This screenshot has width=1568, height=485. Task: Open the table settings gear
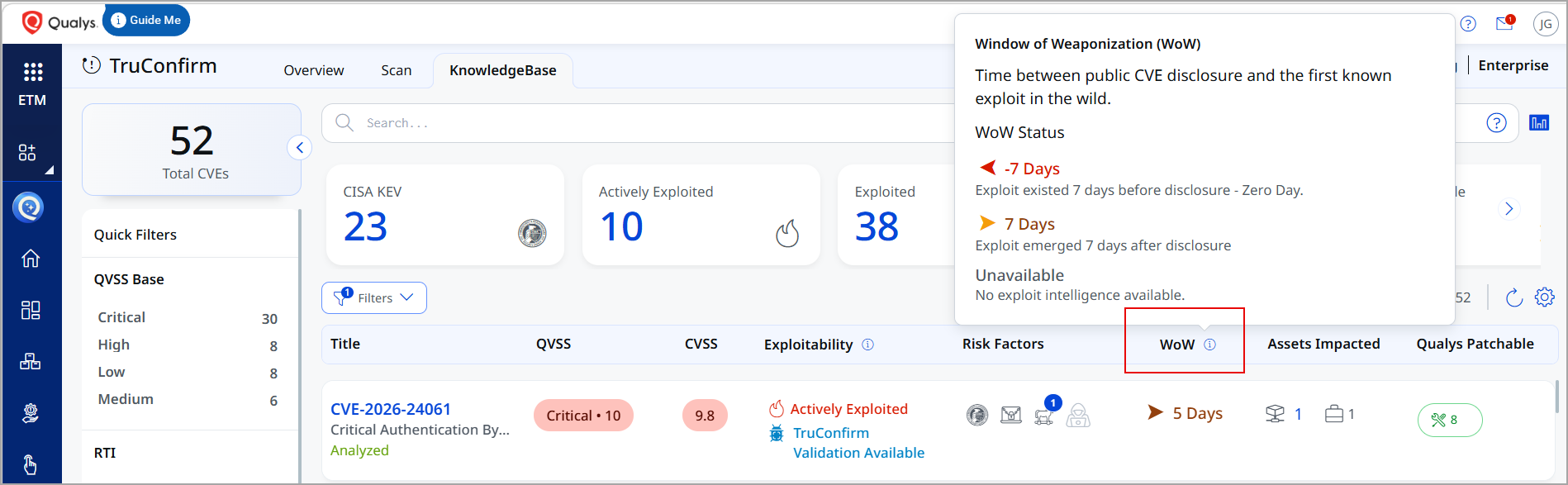[1545, 297]
